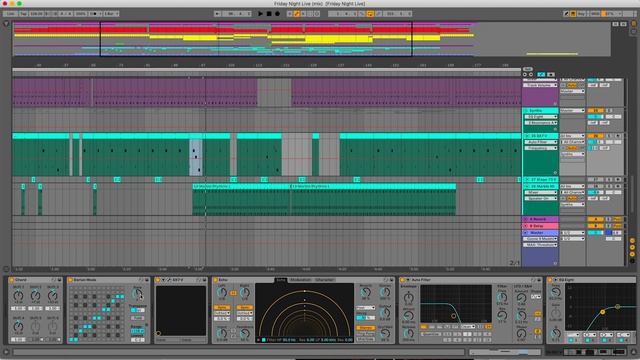Open the Track Volume automation chooser

coord(541,85)
